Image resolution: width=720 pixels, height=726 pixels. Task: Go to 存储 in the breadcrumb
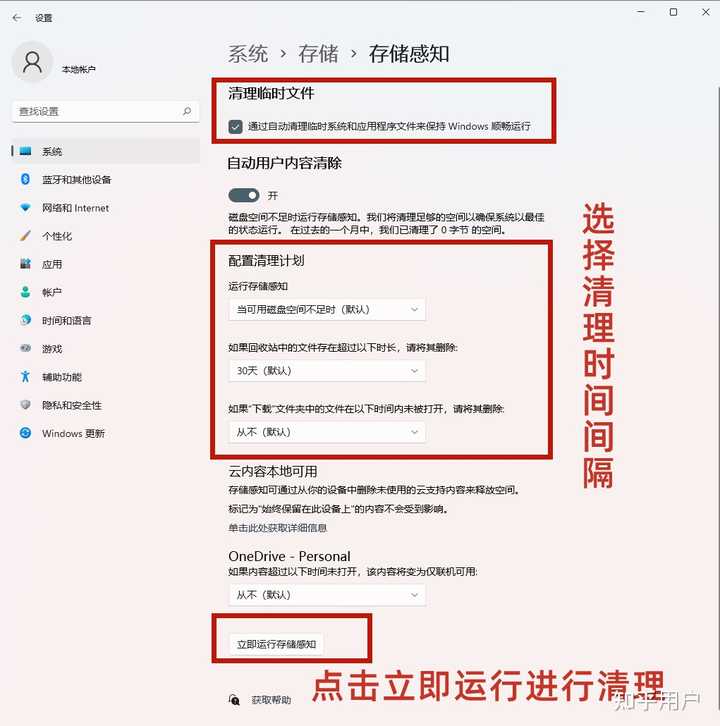point(318,54)
